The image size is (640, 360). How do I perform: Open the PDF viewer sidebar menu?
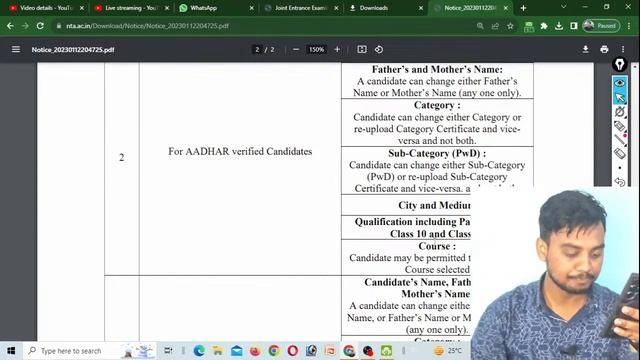point(16,49)
